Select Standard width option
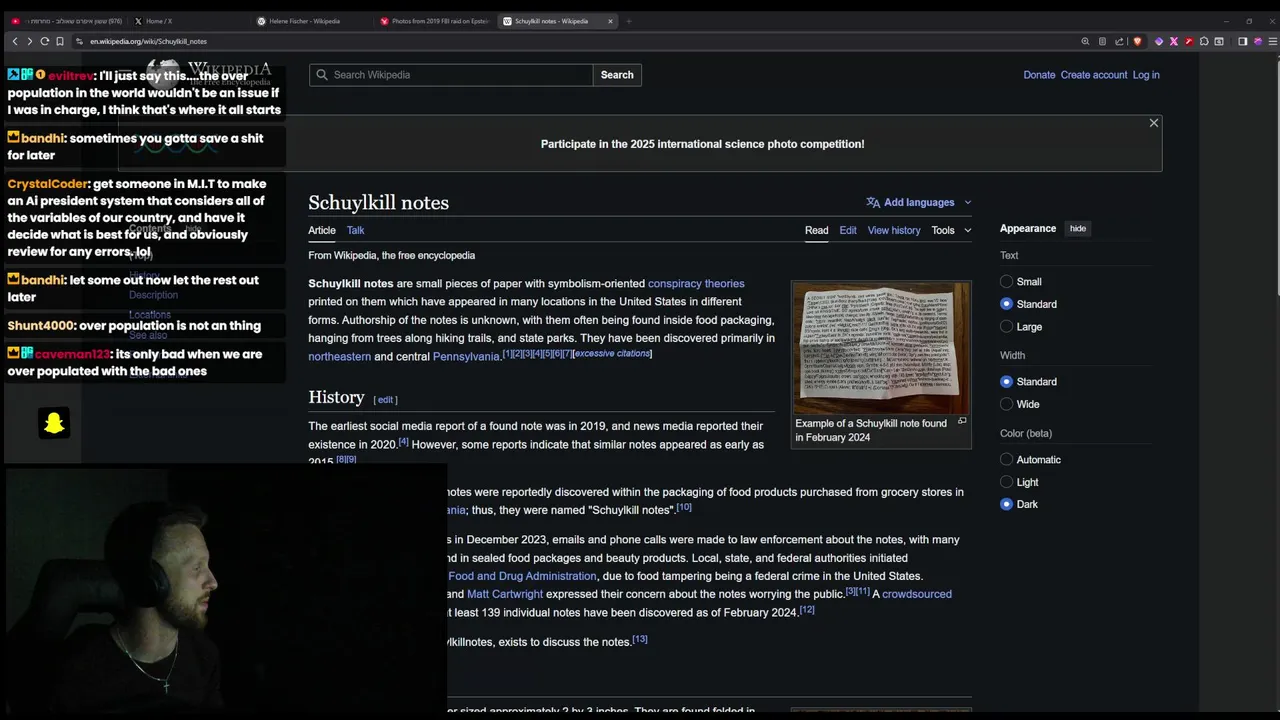The image size is (1280, 720). [1006, 382]
